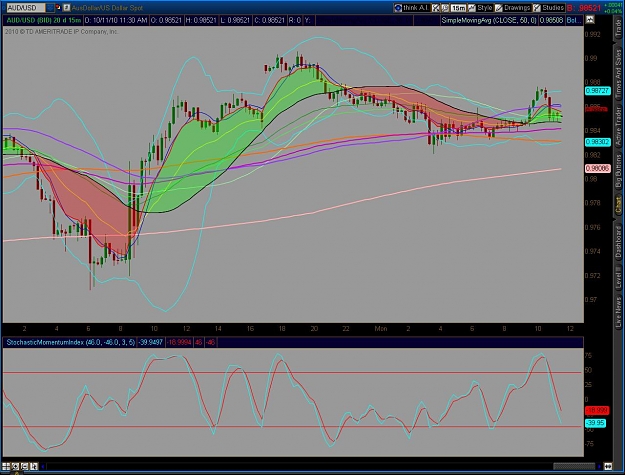625x475 pixels.
Task: Click the truncated Bol... study label
Action: click(574, 20)
